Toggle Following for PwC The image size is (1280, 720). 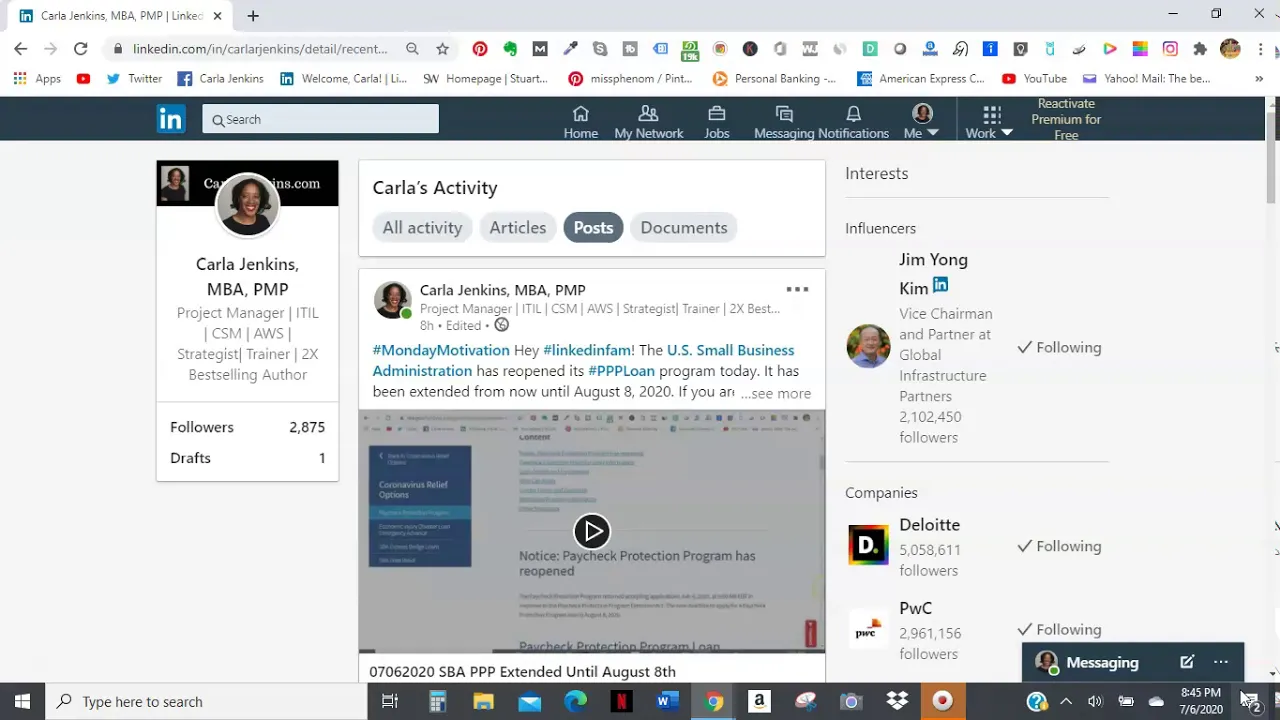pos(1059,630)
